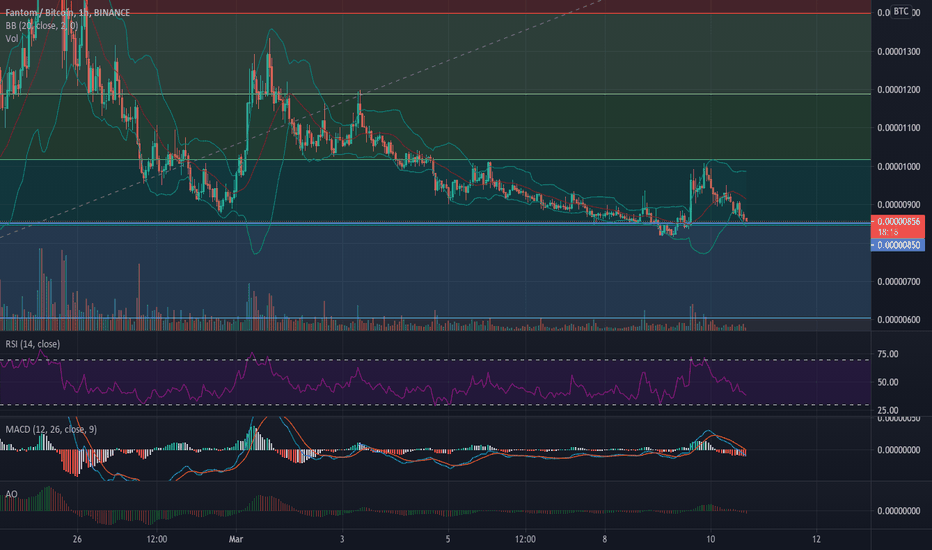Open the BB (20, close, 2, 0) indicator label
The width and height of the screenshot is (932, 550).
point(42,26)
